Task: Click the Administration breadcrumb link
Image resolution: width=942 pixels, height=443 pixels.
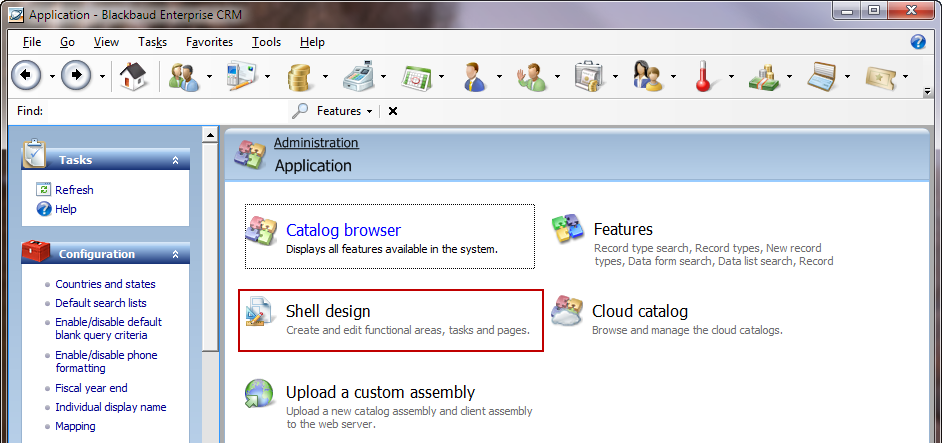Action: (x=316, y=143)
